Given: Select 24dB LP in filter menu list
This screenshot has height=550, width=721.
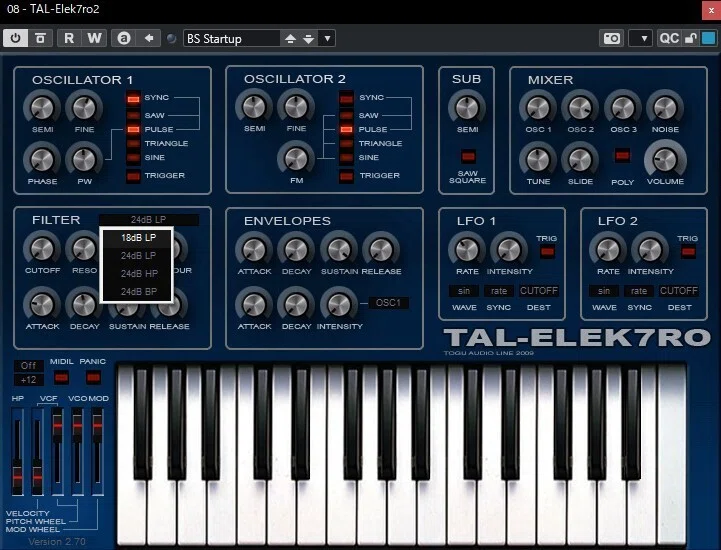Looking at the screenshot, I should (137, 256).
